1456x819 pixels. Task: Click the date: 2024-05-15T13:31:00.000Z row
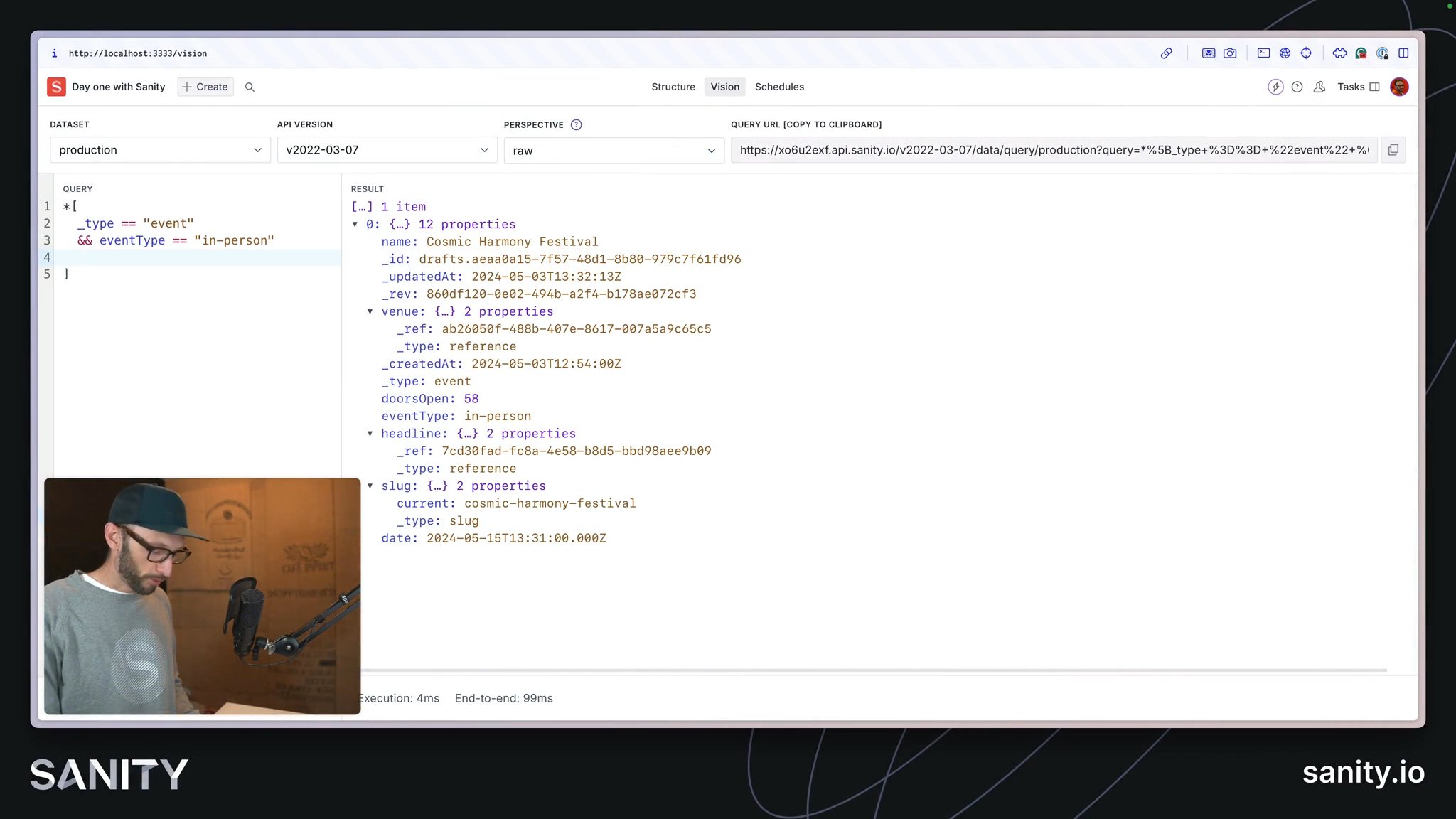pyautogui.click(x=493, y=538)
